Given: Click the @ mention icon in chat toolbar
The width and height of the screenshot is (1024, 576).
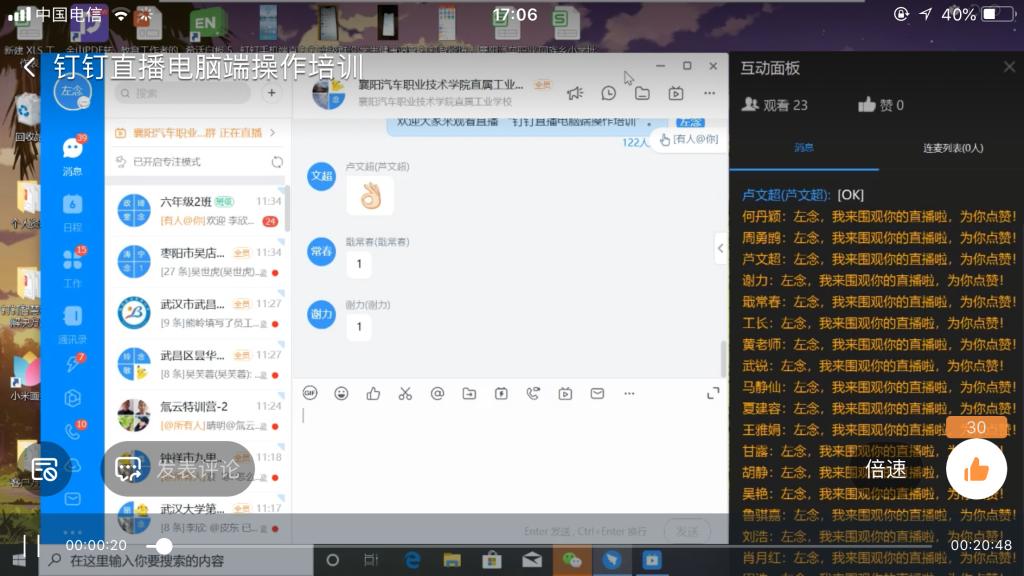Looking at the screenshot, I should 437,394.
